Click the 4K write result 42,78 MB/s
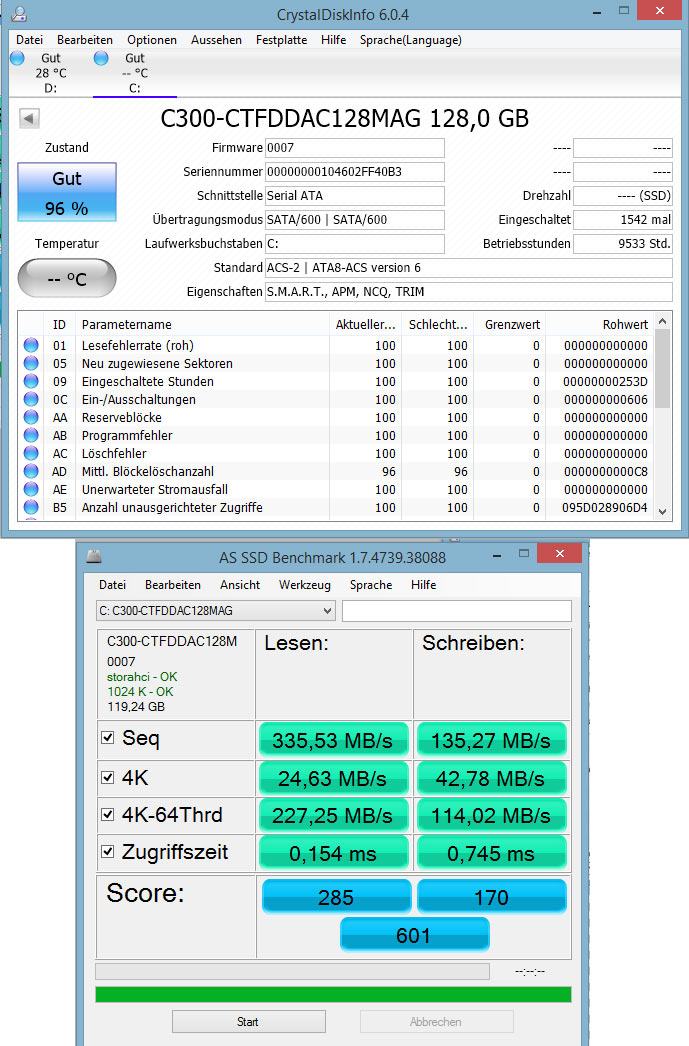The image size is (689, 1046). point(492,778)
